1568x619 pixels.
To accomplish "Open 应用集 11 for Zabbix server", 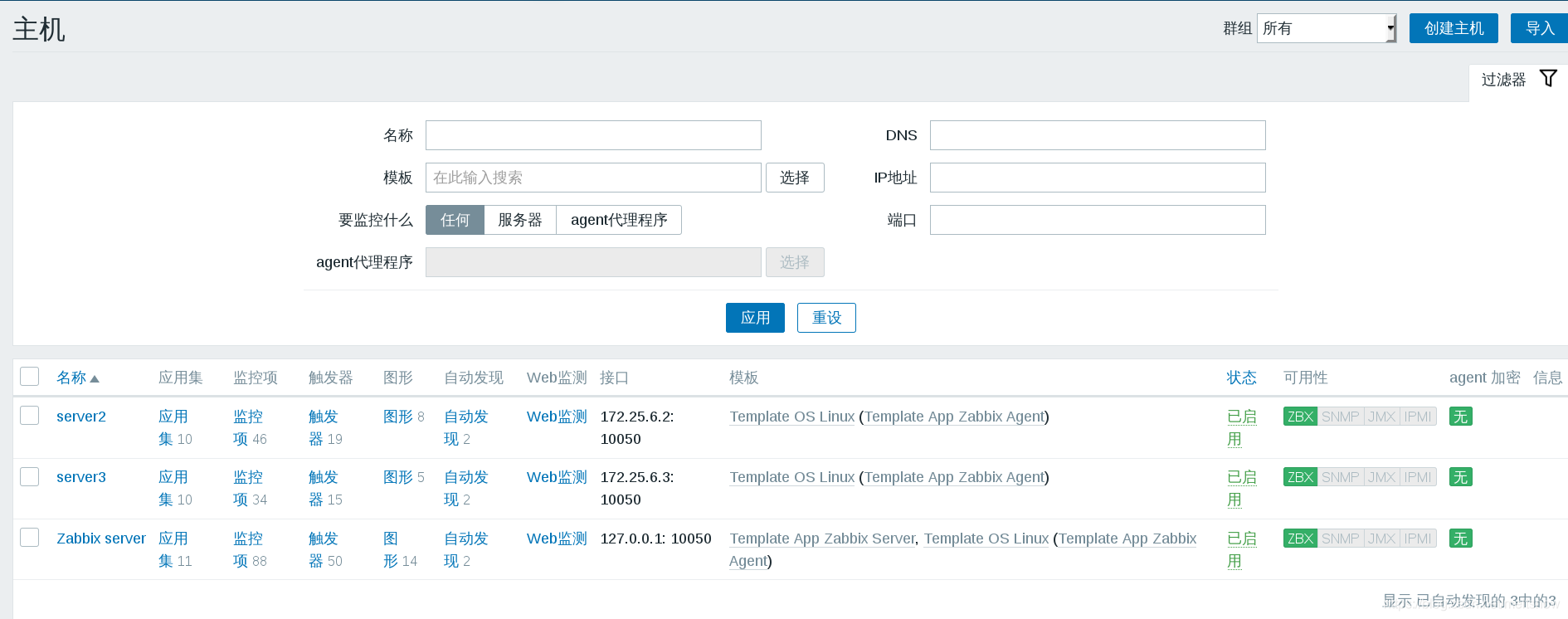I will coord(173,549).
